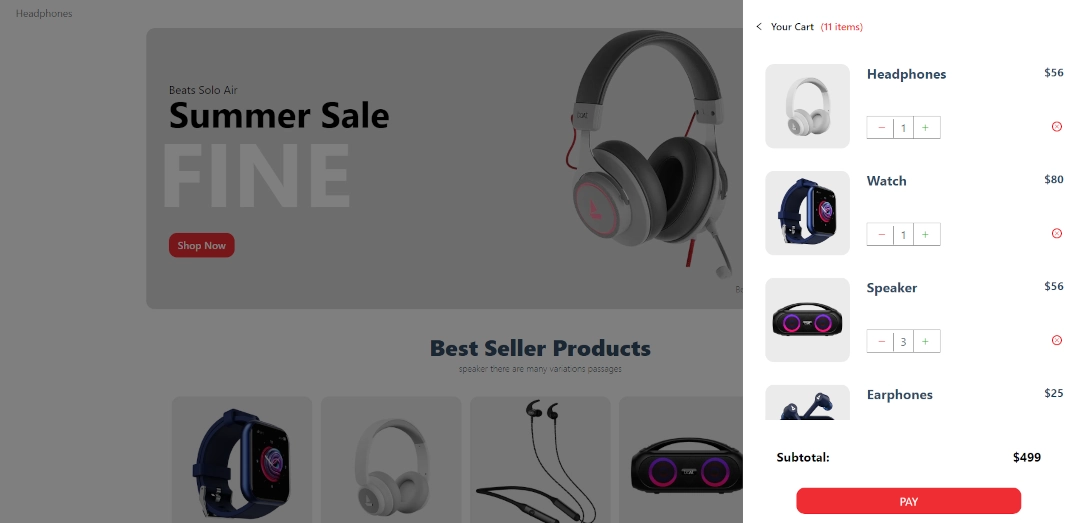Screen dimensions: 1080x523
Task: Click the Shop Now button
Action: point(202,245)
